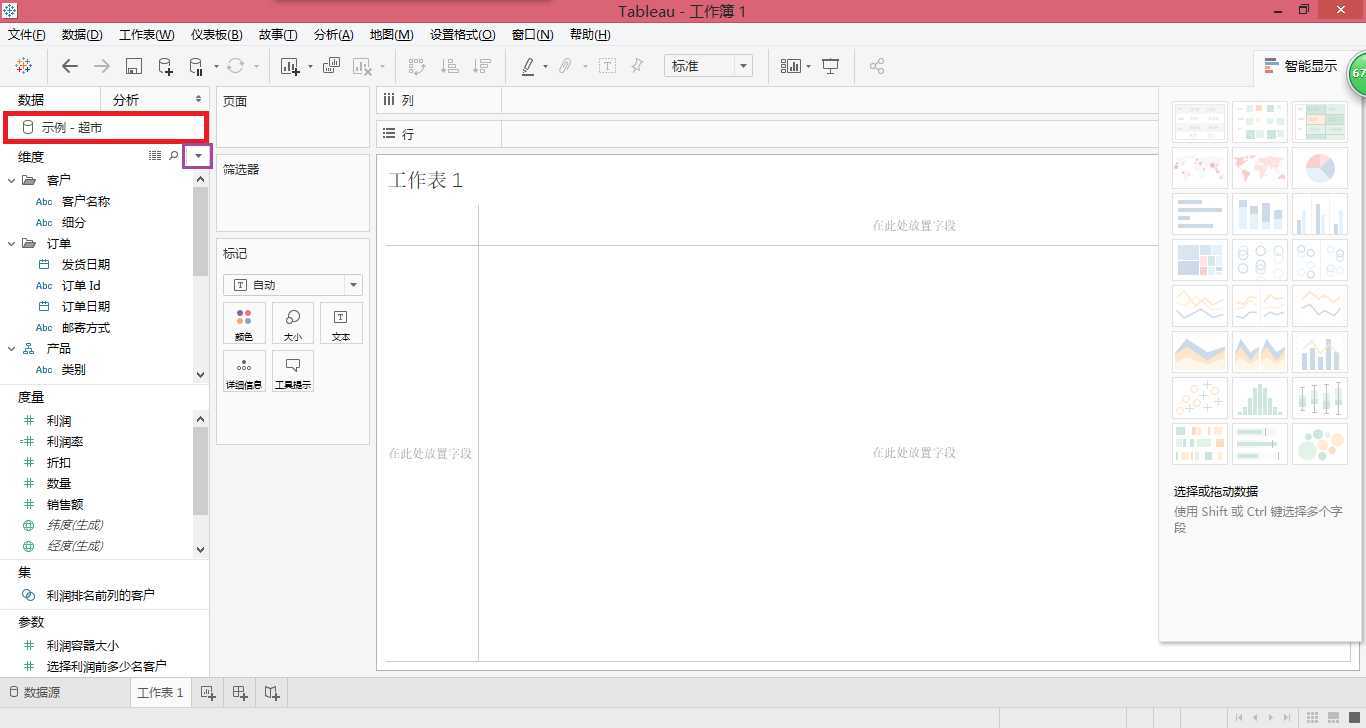Screen dimensions: 1366x728
Task: Add a new data source via toolbar
Action: point(165,67)
